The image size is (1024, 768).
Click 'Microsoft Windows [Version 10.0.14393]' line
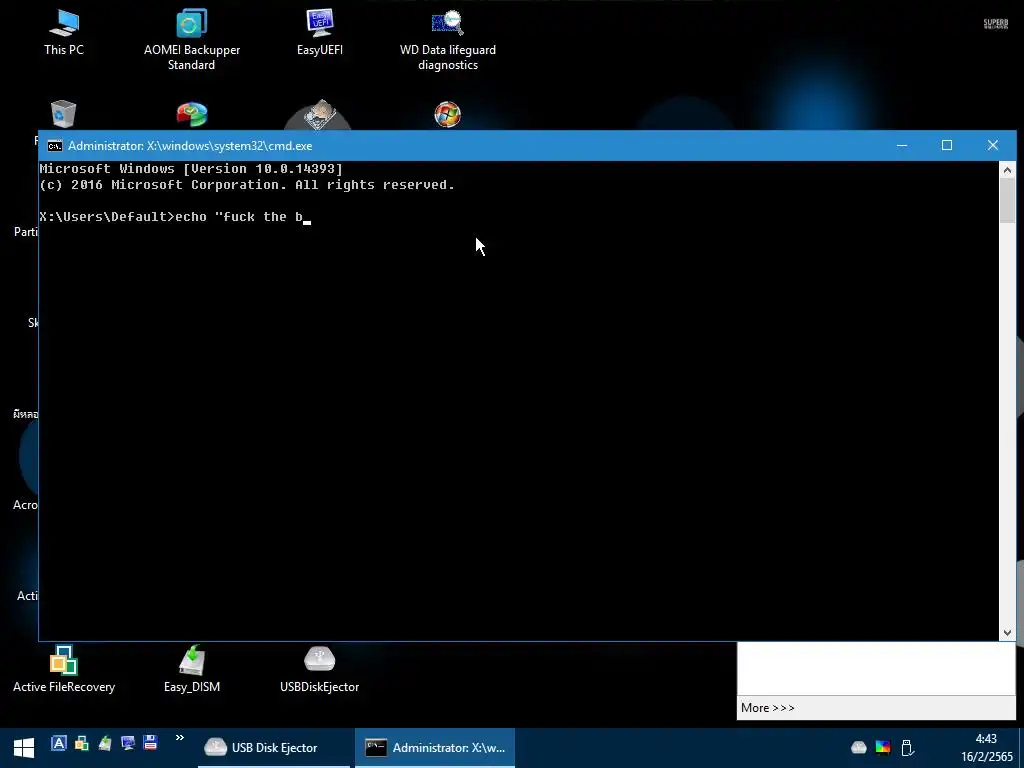click(x=191, y=168)
